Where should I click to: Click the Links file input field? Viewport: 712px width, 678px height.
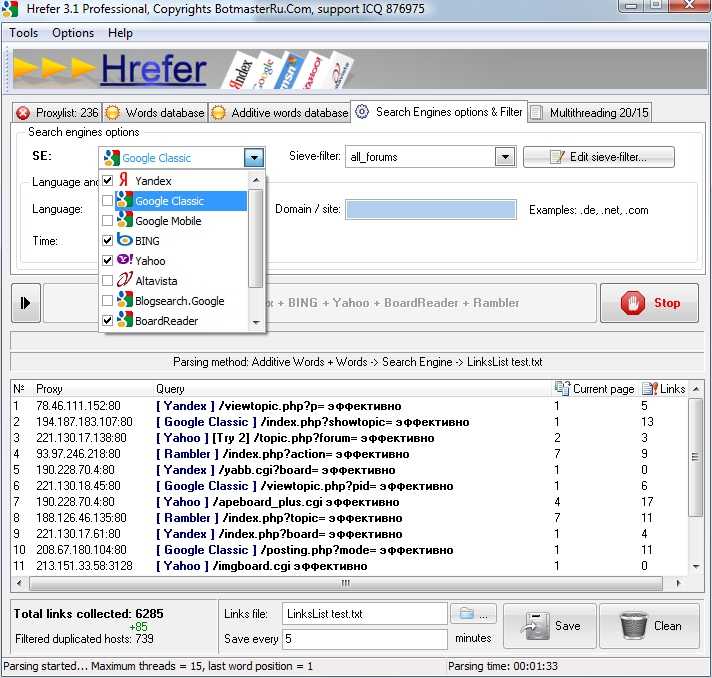point(365,614)
